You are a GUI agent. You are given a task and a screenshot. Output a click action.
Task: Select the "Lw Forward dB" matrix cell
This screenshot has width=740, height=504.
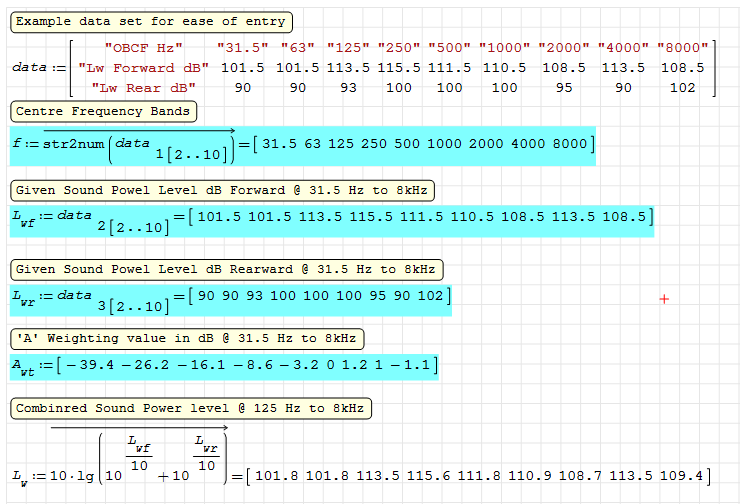(141, 68)
